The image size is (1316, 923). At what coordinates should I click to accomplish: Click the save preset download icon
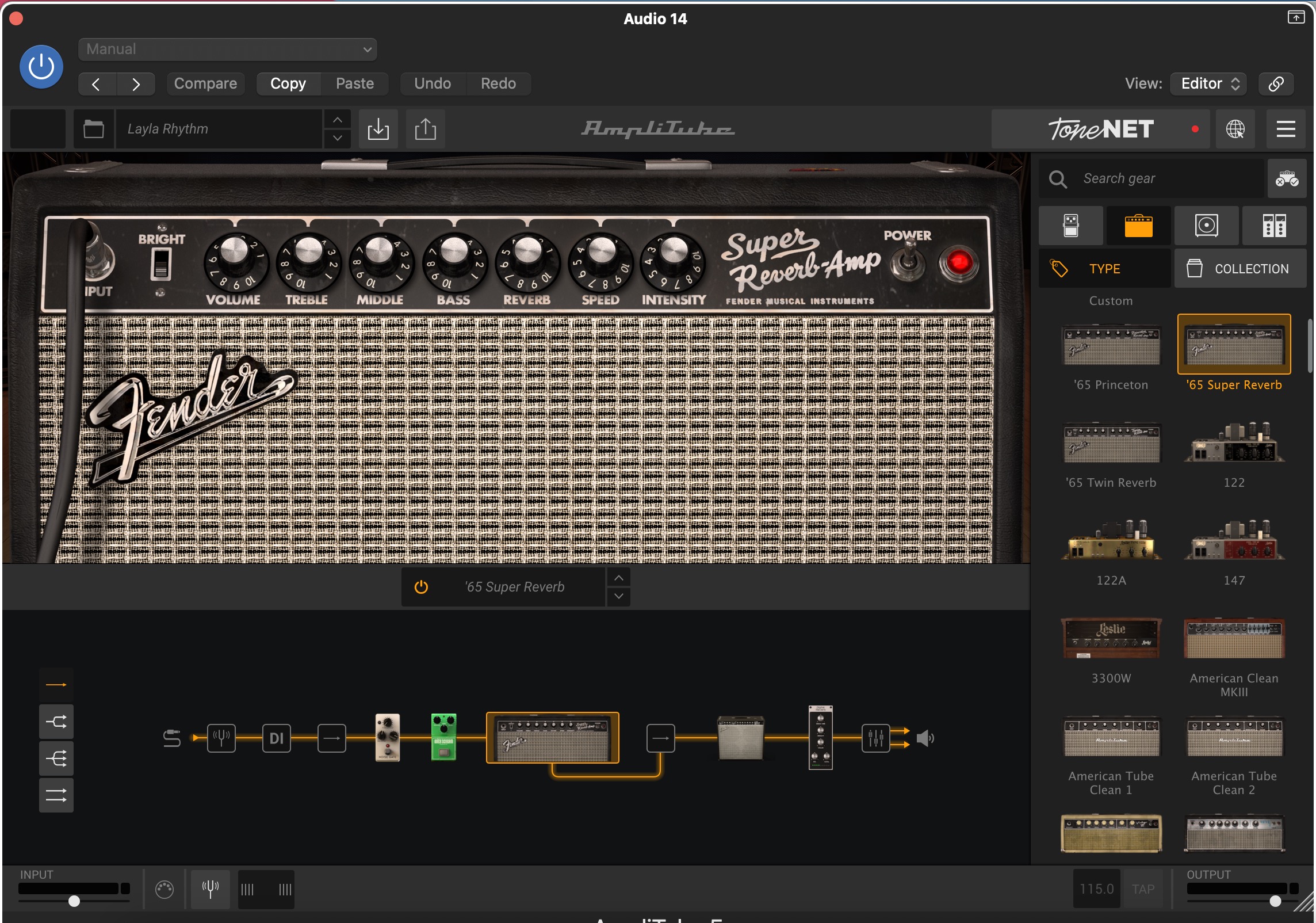coord(378,129)
